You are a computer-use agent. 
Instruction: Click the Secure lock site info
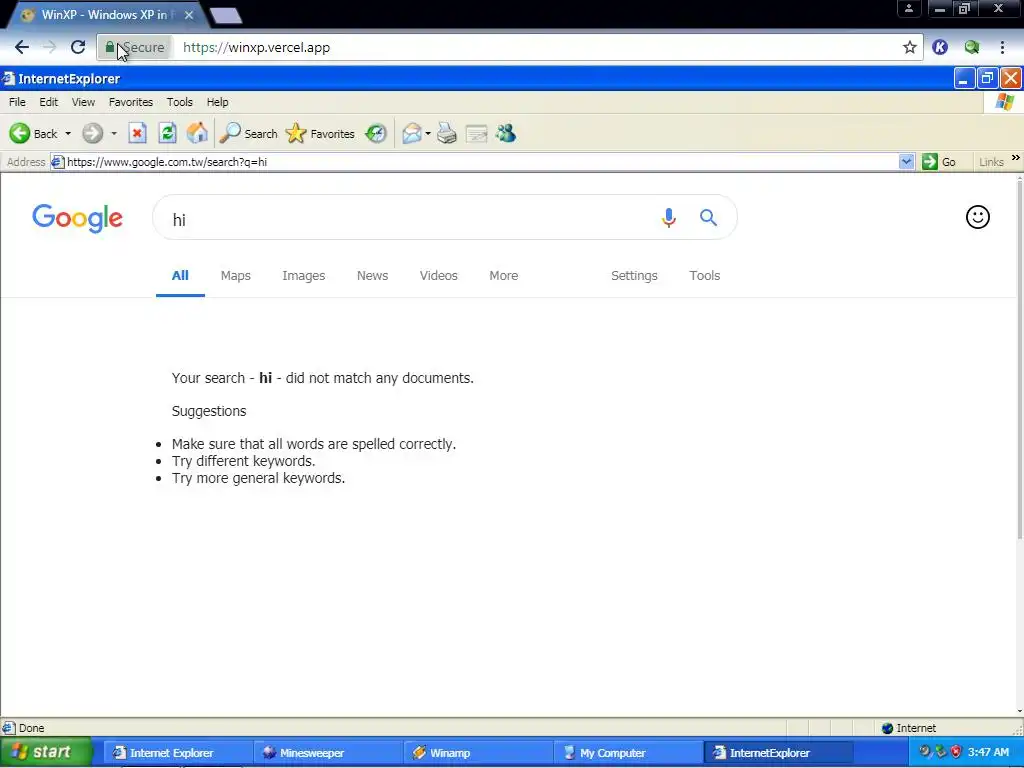coord(135,47)
